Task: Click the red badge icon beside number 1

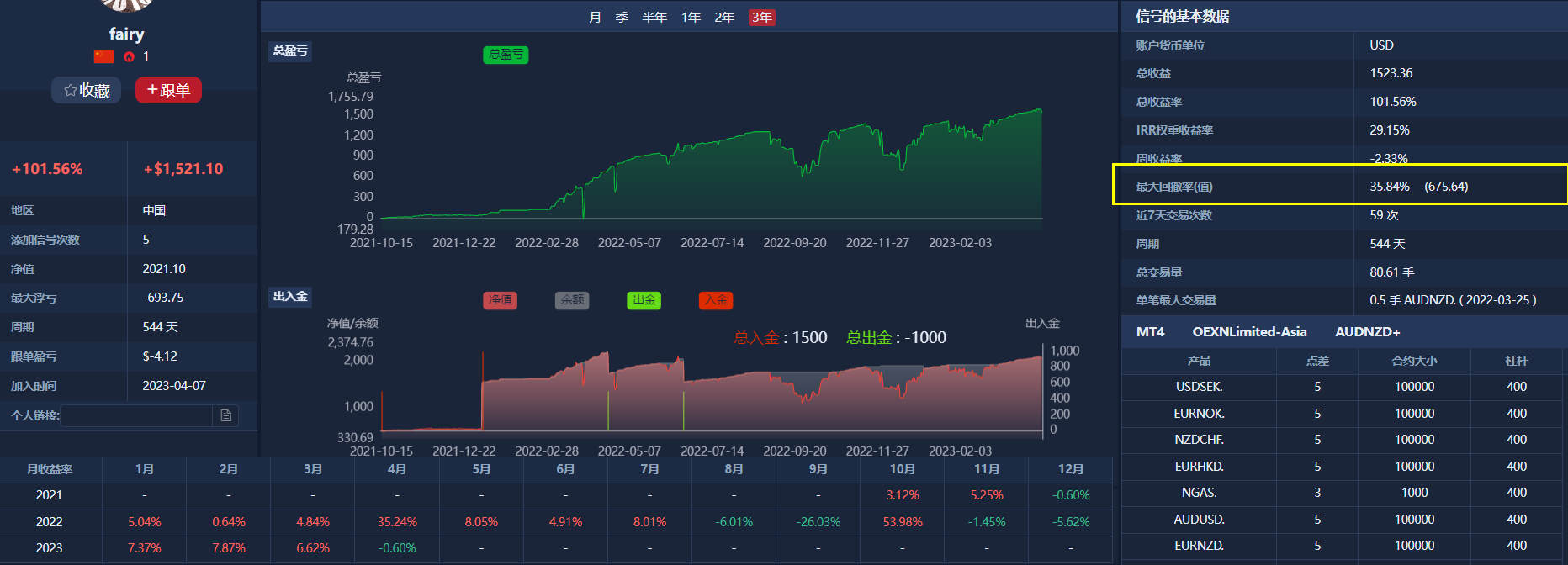Action: coord(129,56)
